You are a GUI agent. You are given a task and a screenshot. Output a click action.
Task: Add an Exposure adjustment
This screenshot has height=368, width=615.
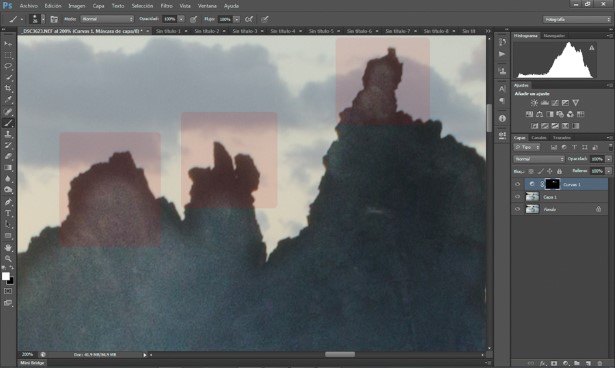pyautogui.click(x=565, y=103)
